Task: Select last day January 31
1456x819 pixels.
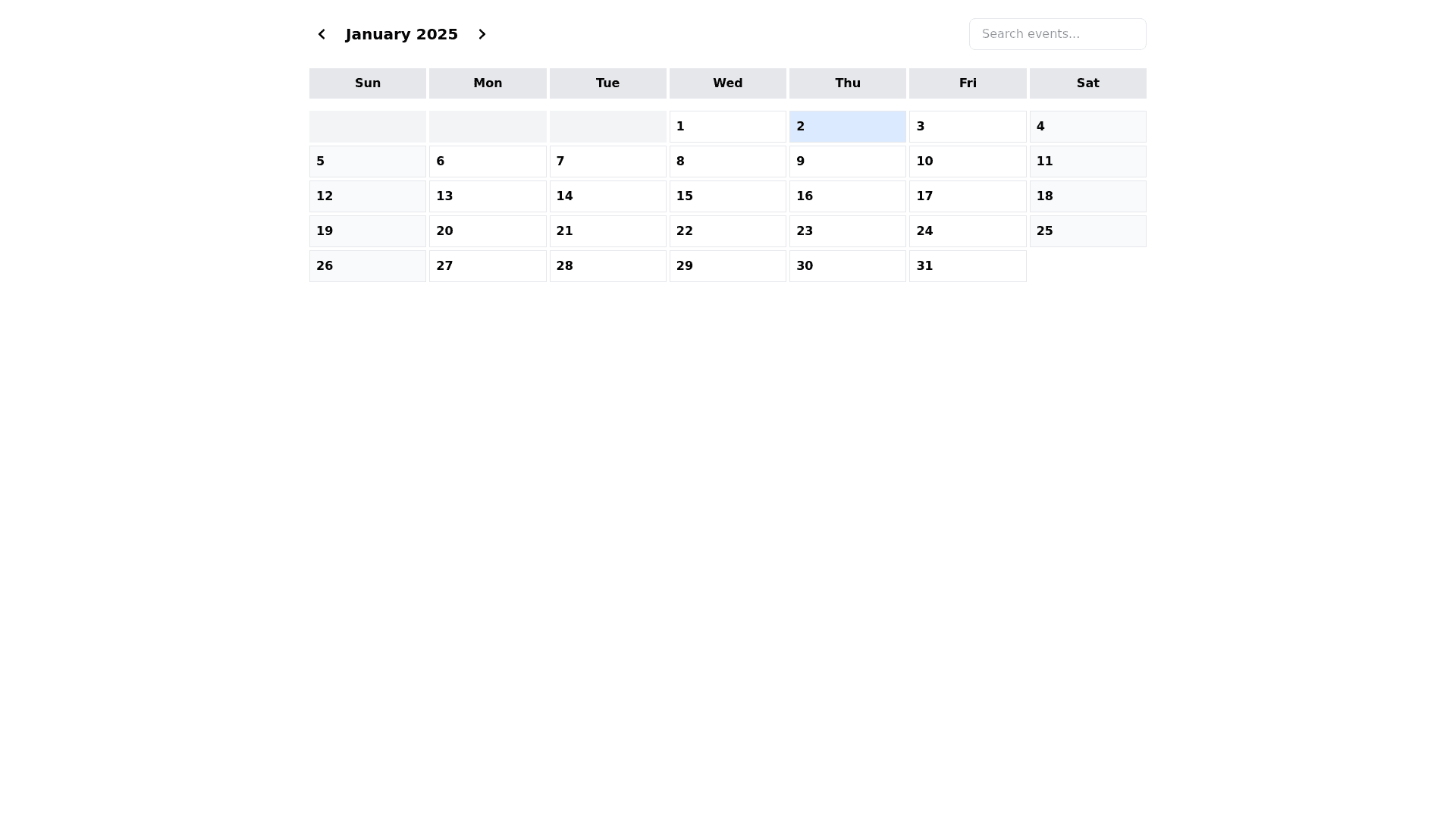Action: [967, 266]
